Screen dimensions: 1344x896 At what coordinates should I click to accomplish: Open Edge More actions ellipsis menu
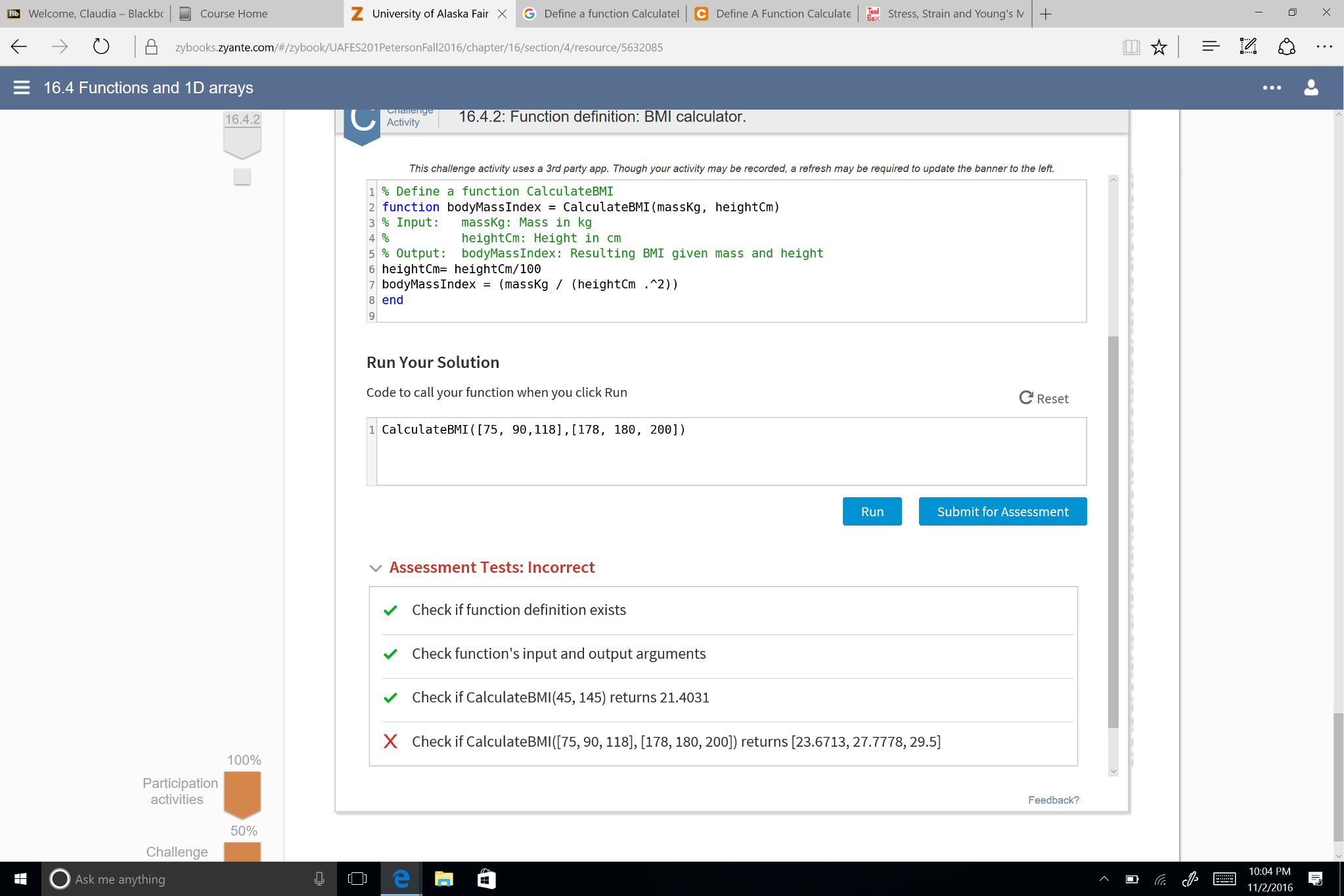tap(1324, 47)
